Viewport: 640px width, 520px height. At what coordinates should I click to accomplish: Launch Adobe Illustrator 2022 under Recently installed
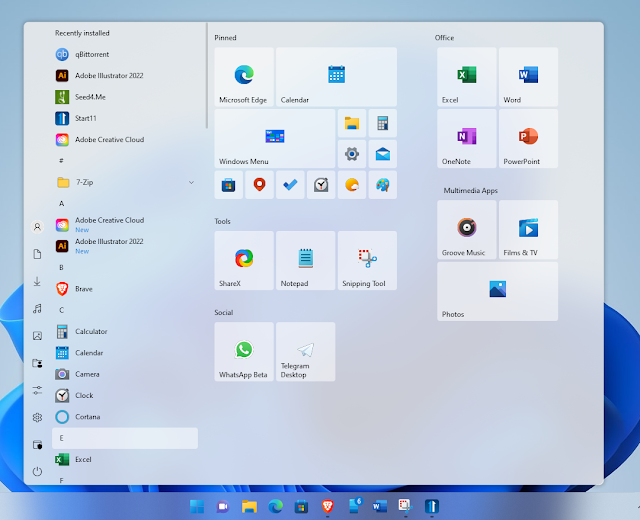click(125, 76)
